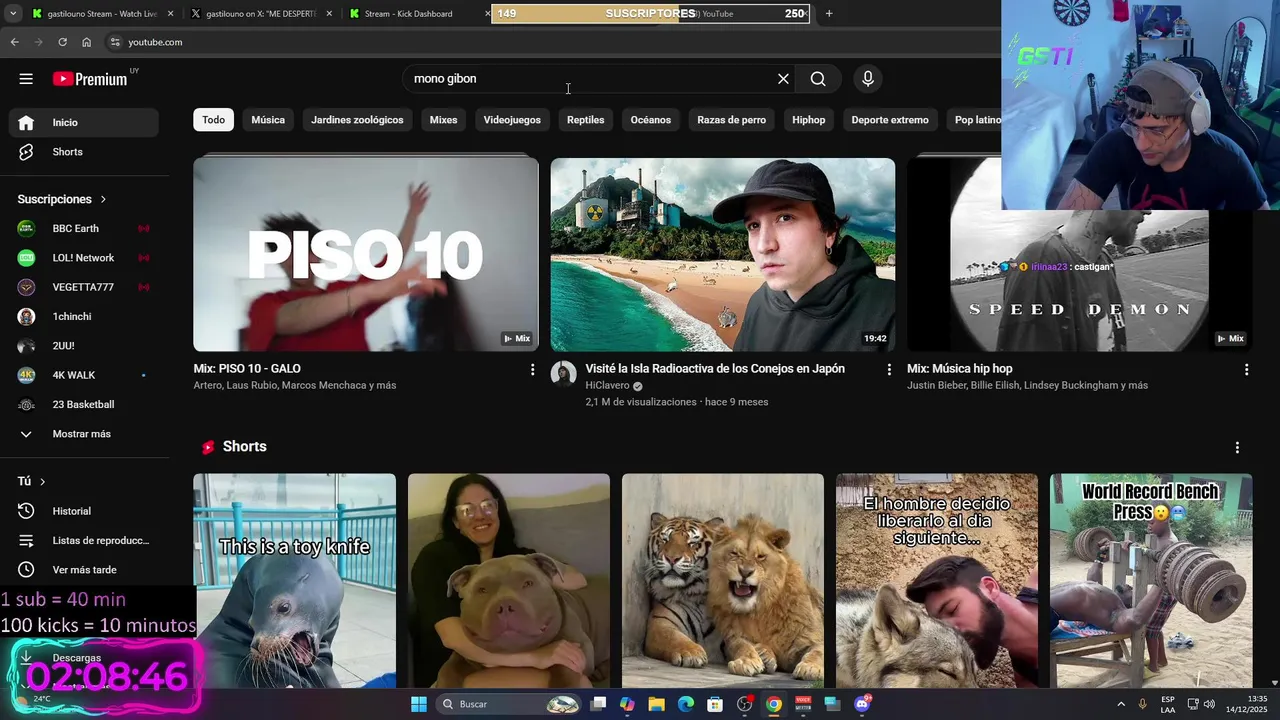Expand Mostrar más subscriptions
This screenshot has height=720, width=1280.
(x=84, y=434)
